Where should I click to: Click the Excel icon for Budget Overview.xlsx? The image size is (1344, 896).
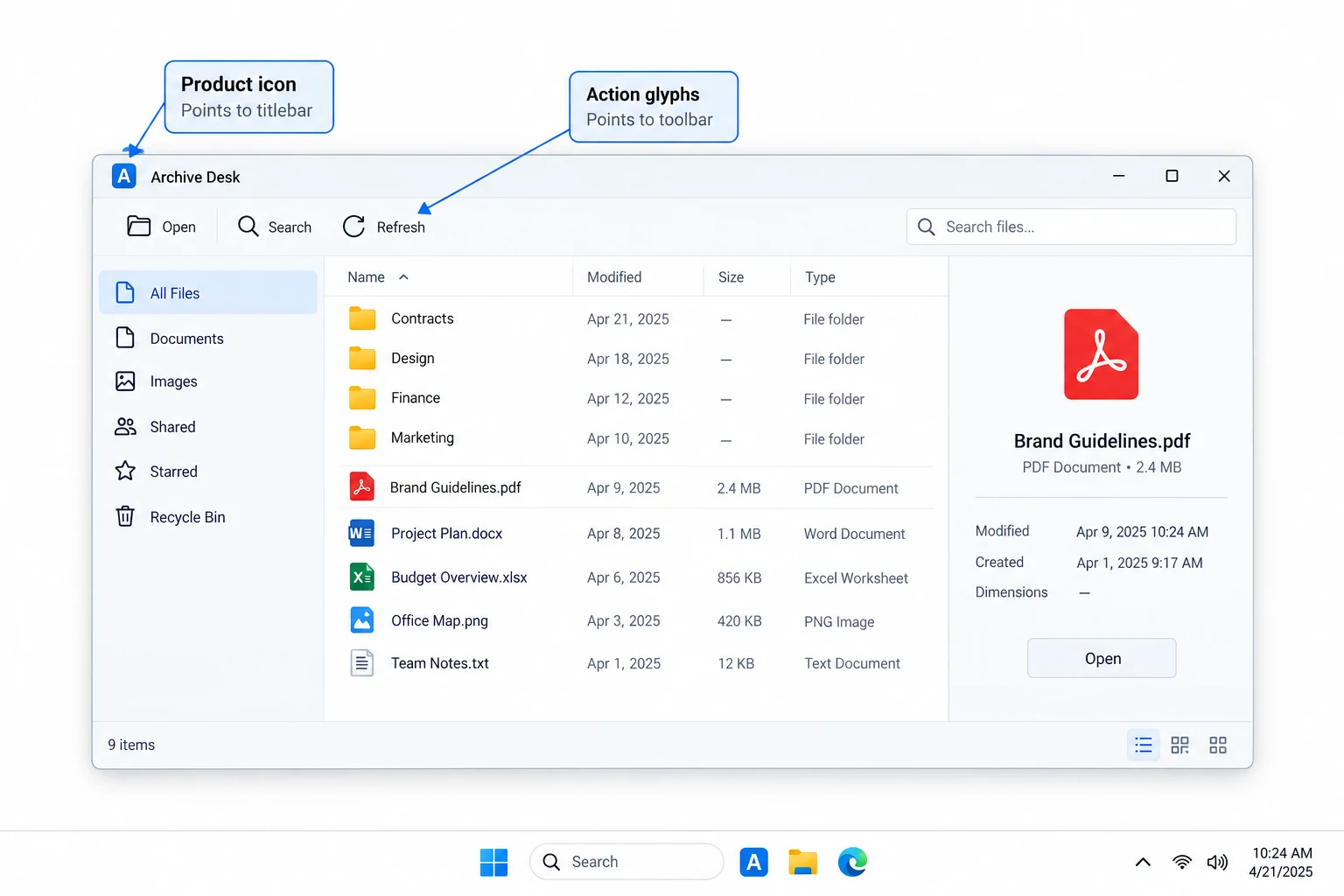(x=361, y=577)
